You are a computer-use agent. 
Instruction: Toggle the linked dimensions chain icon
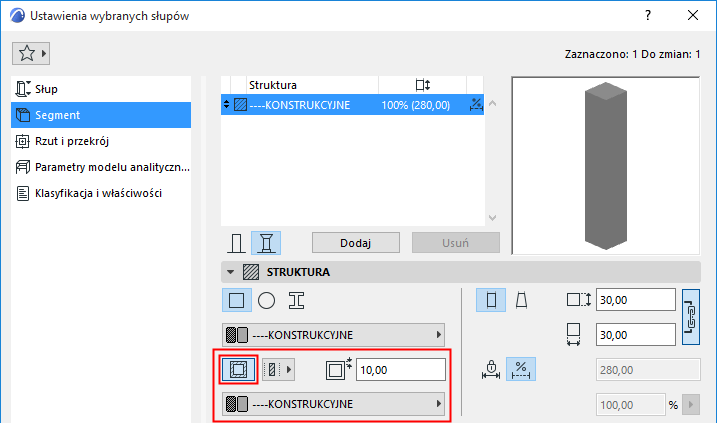(x=690, y=316)
